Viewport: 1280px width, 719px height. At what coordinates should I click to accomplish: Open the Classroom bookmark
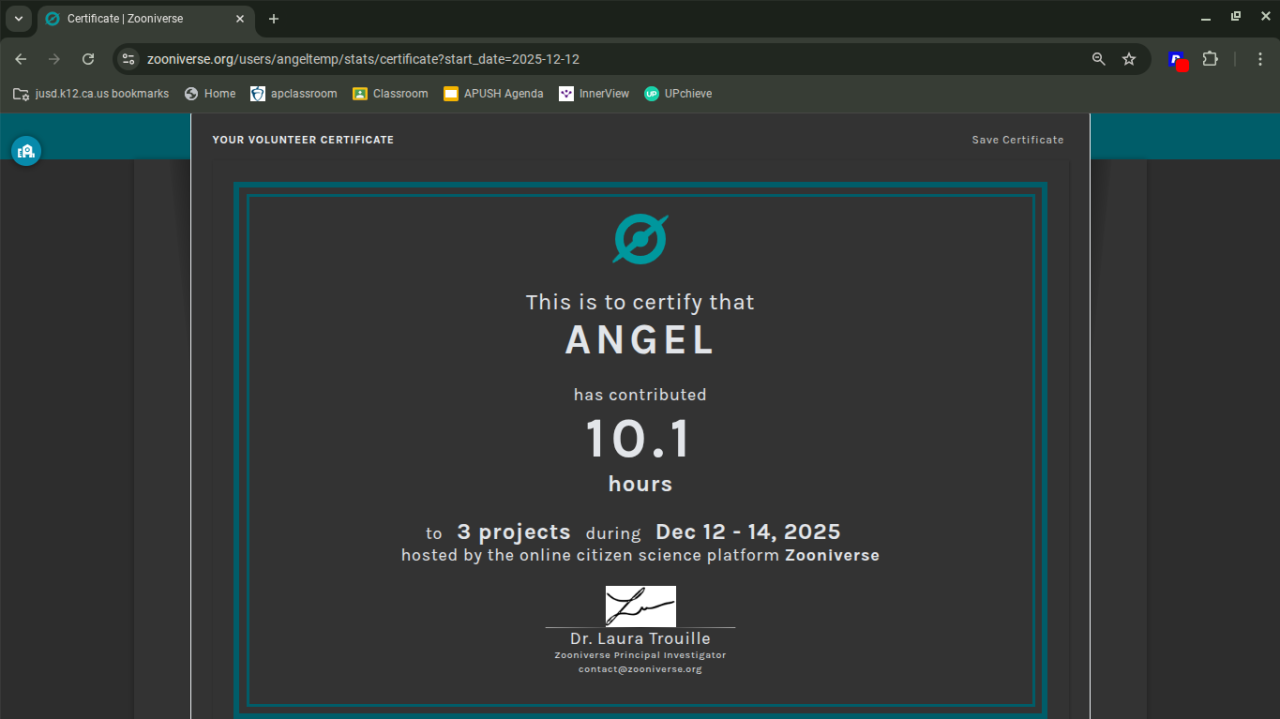[x=390, y=93]
